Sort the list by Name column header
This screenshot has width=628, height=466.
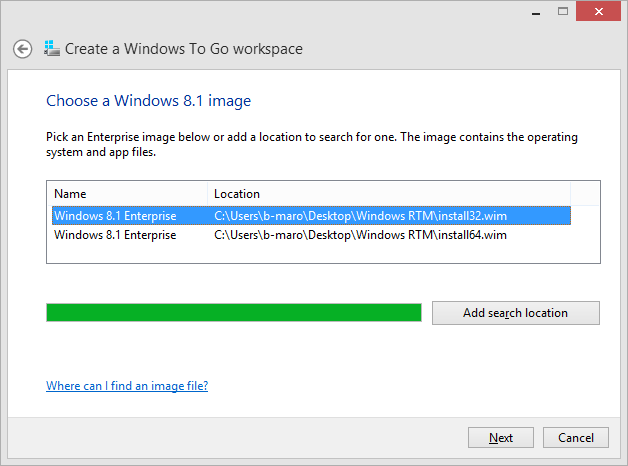click(127, 193)
